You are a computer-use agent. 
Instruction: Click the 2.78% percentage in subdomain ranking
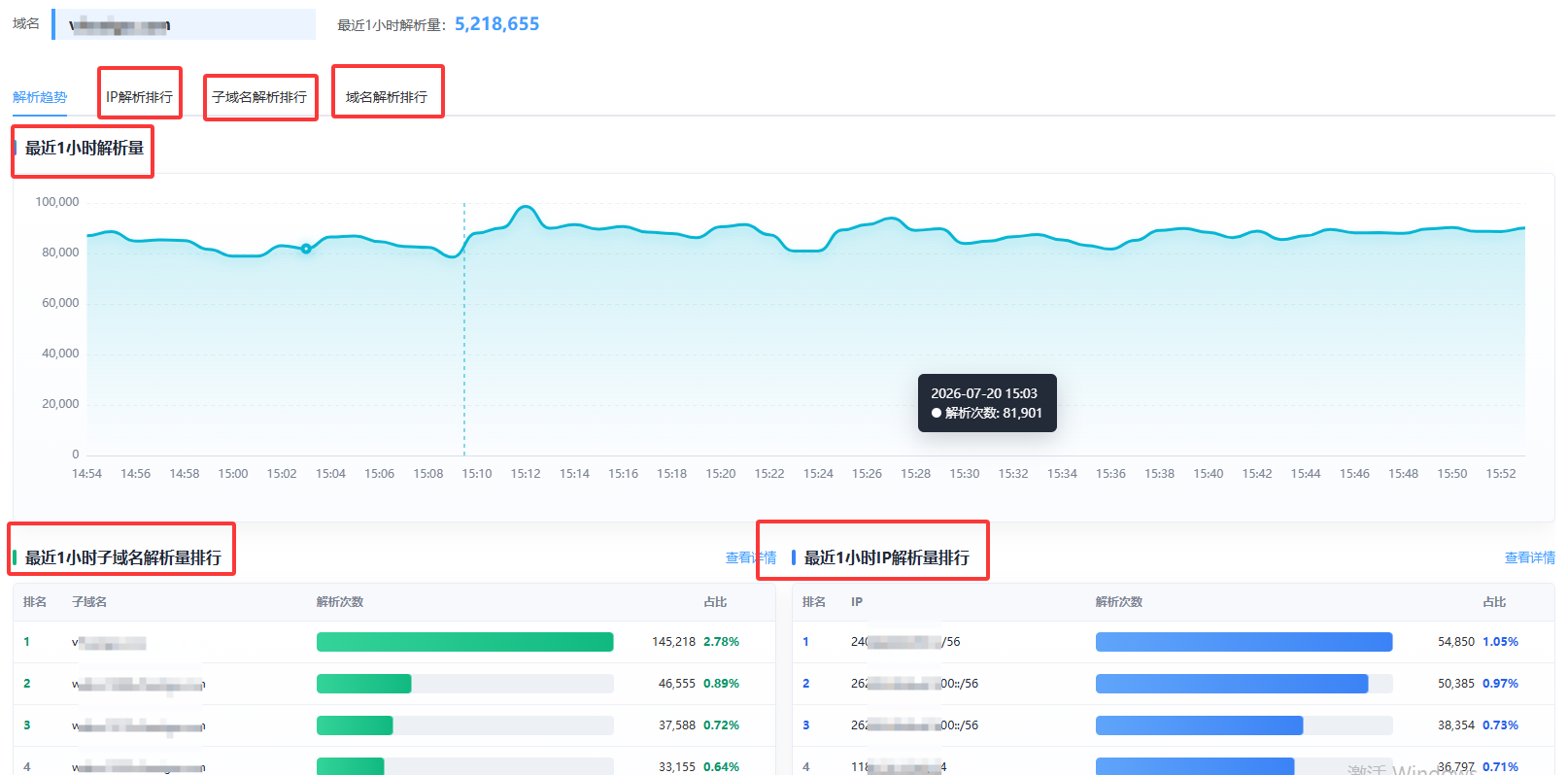721,642
